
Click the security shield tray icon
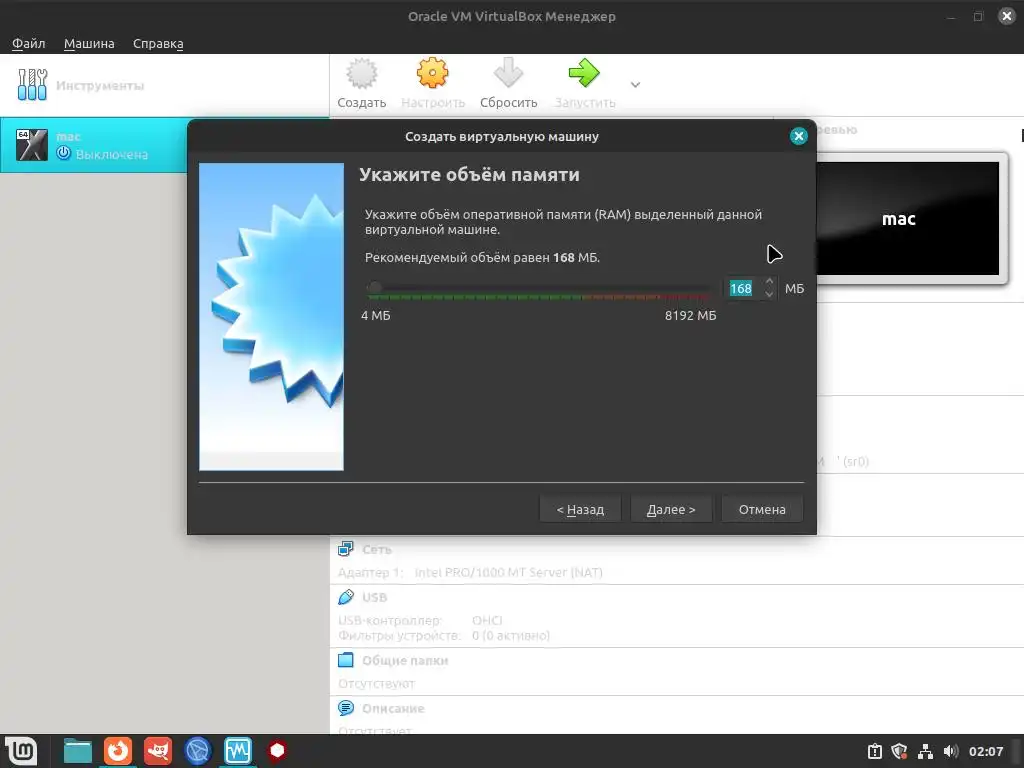click(x=899, y=752)
